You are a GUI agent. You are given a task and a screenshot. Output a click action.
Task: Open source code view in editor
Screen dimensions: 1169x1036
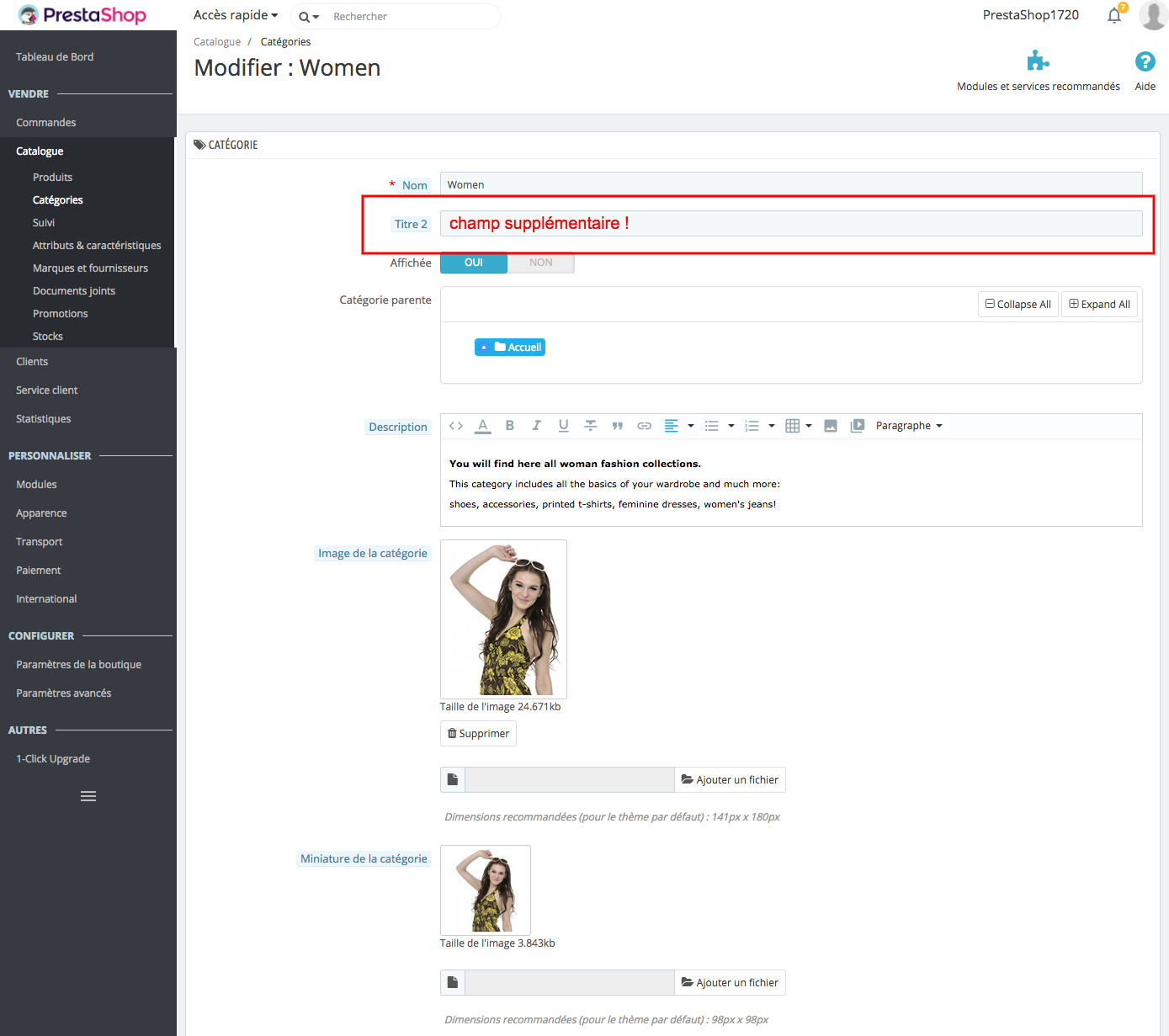456,426
